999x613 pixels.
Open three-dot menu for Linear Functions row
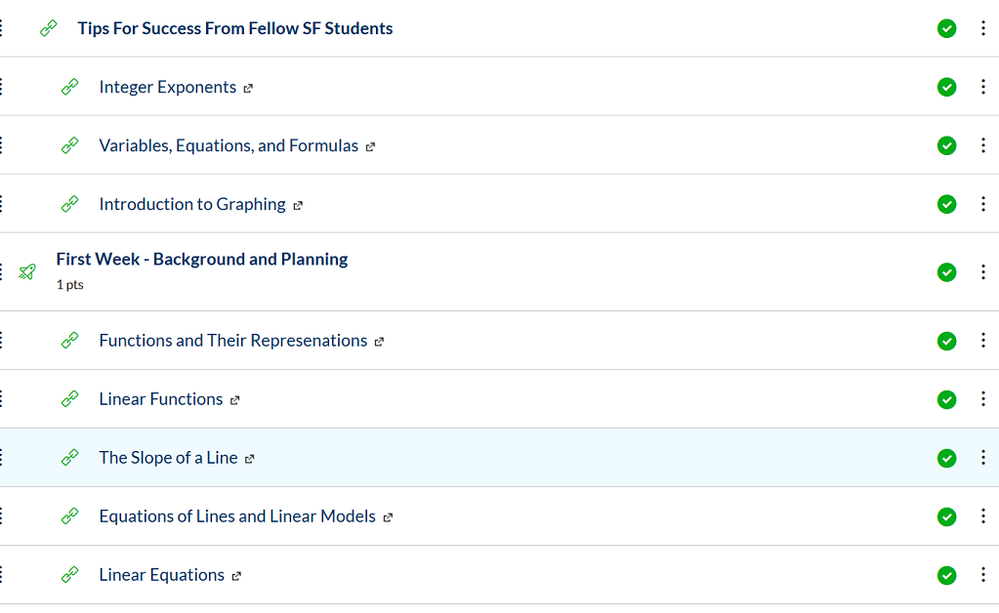point(984,399)
